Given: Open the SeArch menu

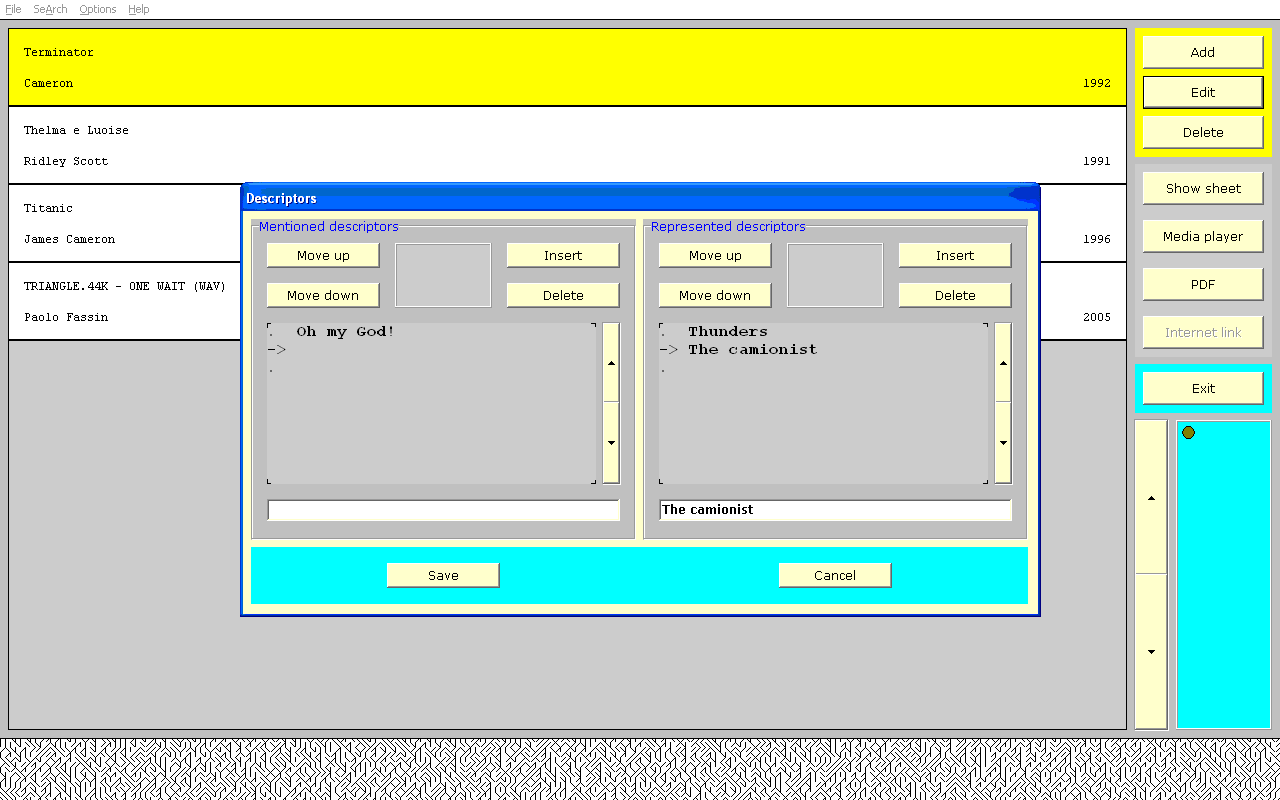Looking at the screenshot, I should click(50, 9).
